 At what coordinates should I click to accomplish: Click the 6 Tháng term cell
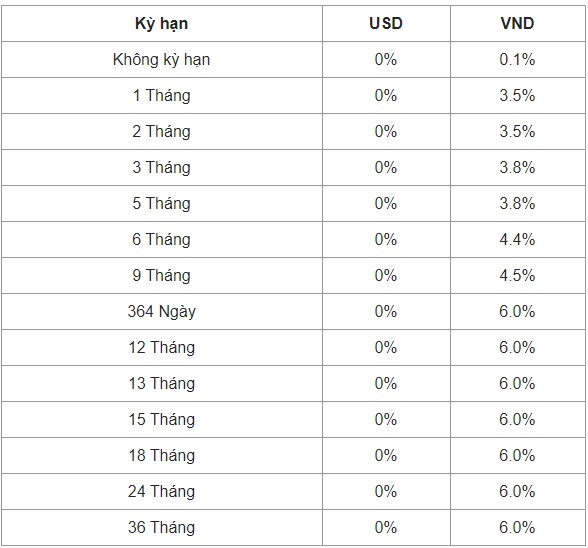(162, 240)
